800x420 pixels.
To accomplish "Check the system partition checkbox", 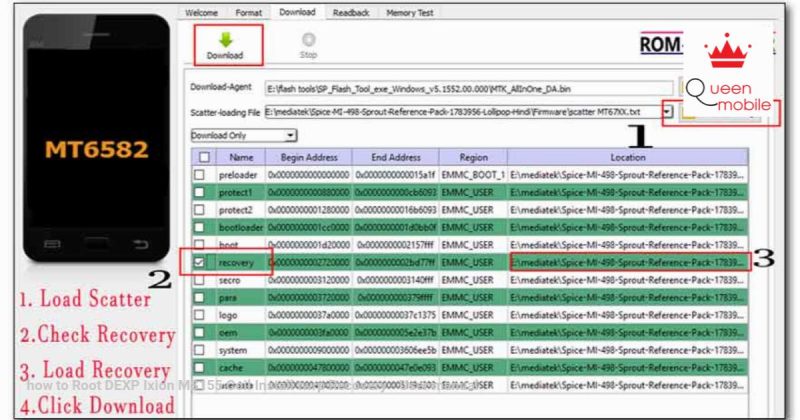I will [x=199, y=350].
